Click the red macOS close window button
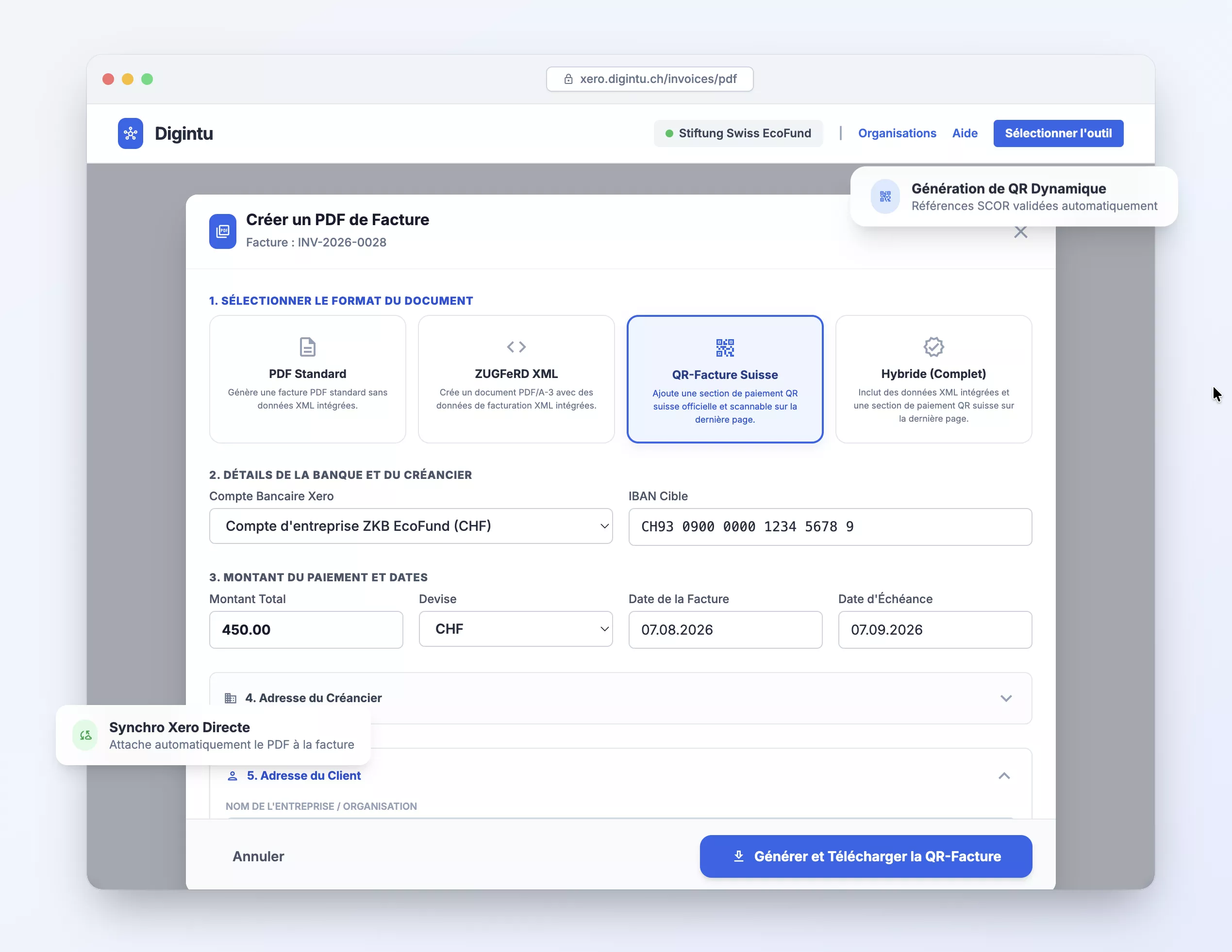 [x=108, y=79]
